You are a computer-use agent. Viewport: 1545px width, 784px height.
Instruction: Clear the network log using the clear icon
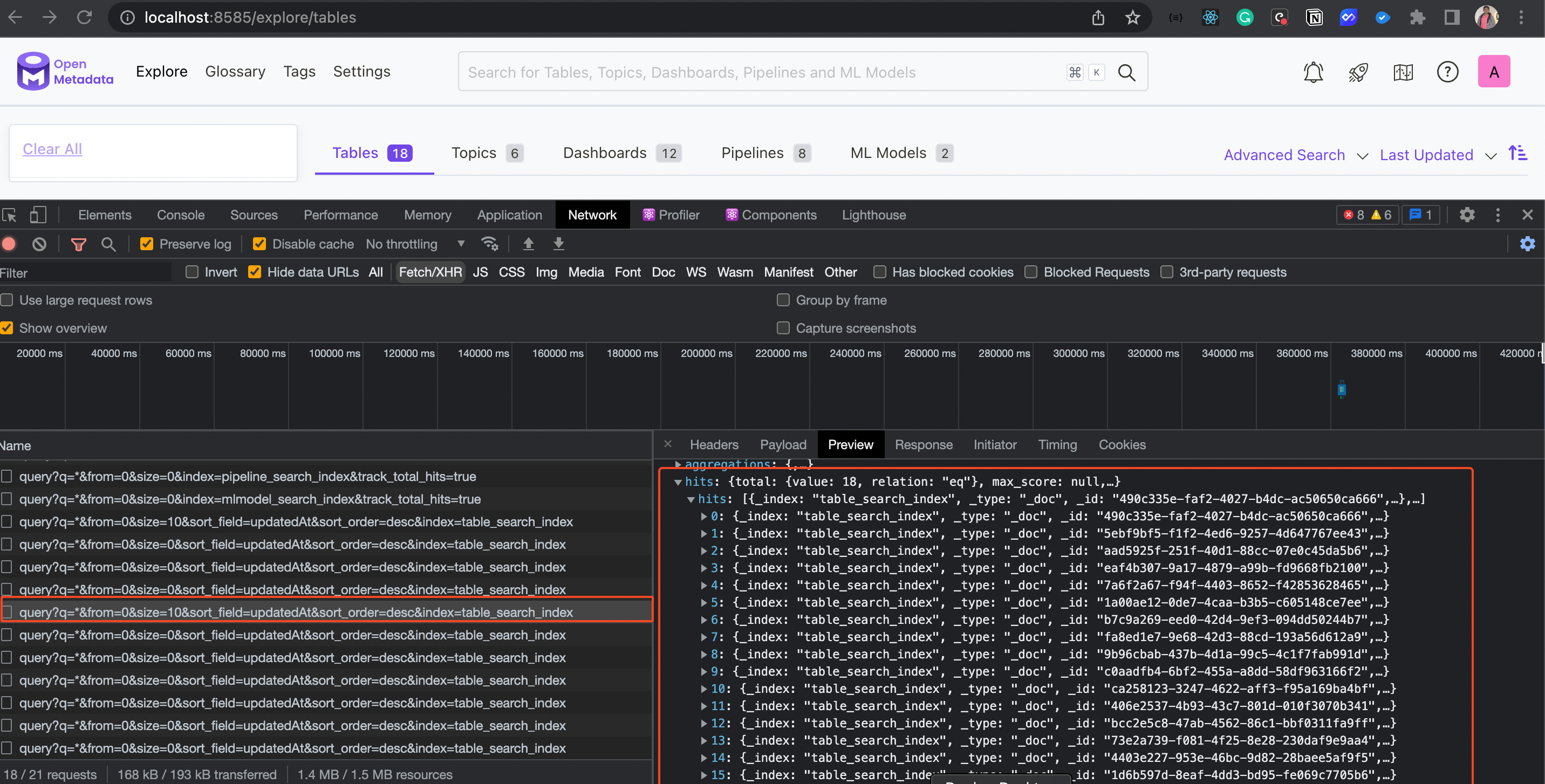(39, 244)
